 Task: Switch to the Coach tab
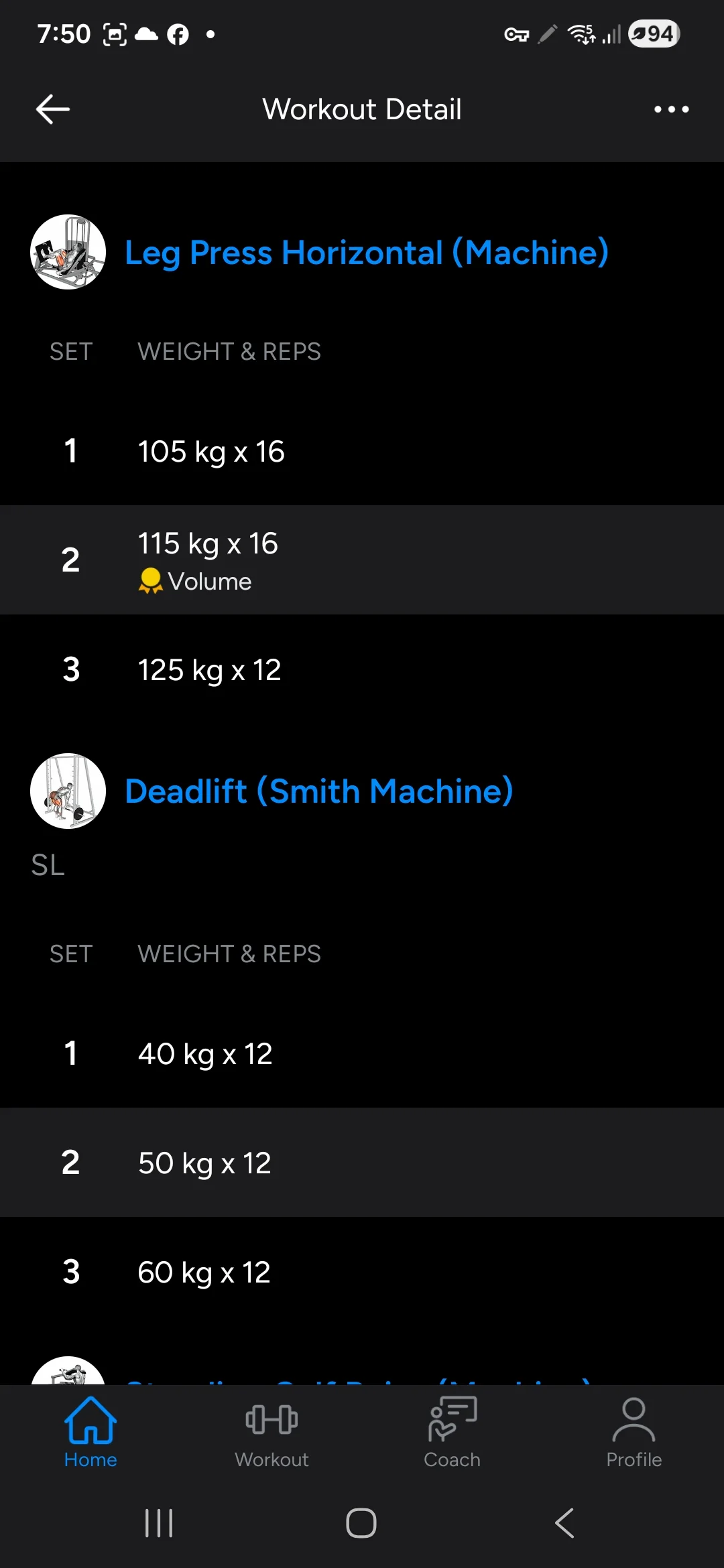tap(452, 1433)
